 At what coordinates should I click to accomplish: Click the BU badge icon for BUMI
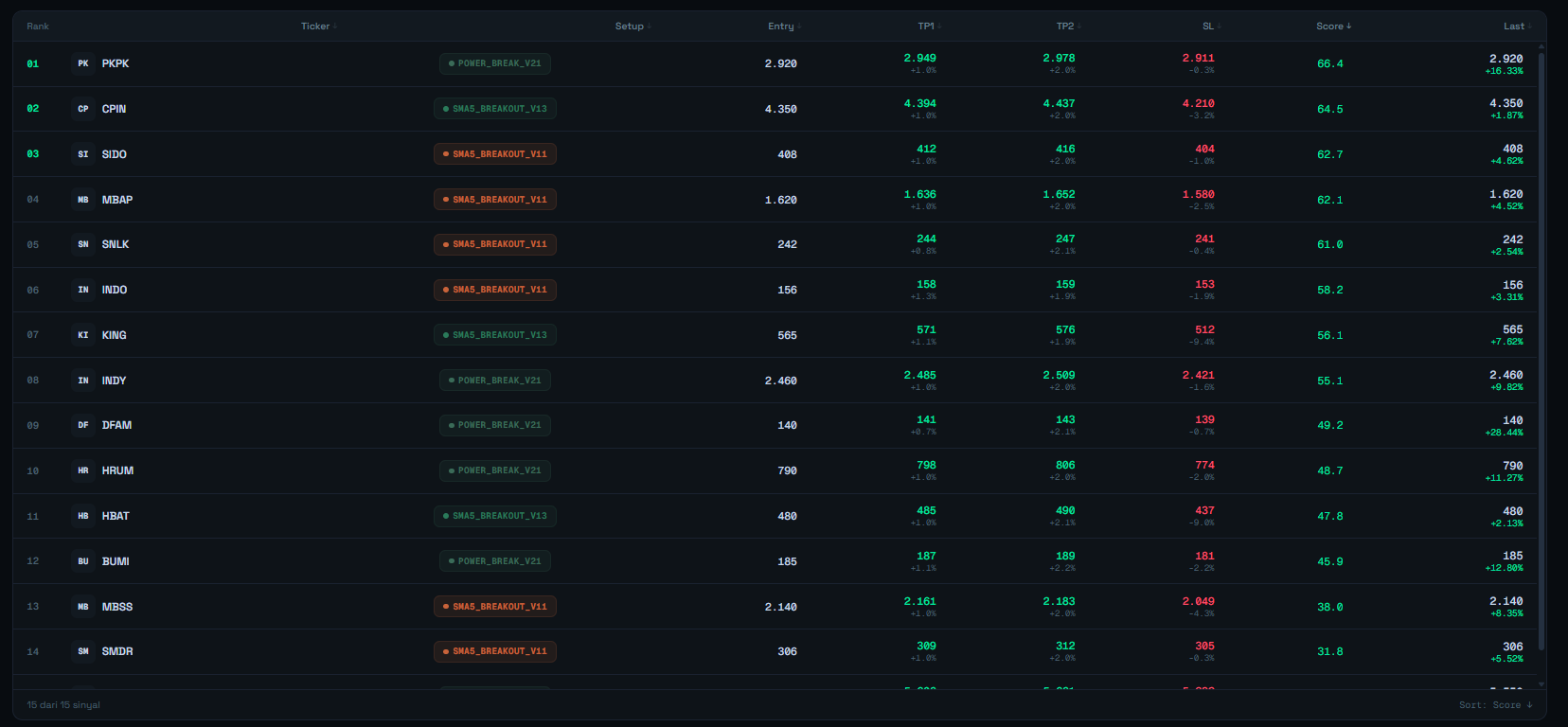(83, 561)
